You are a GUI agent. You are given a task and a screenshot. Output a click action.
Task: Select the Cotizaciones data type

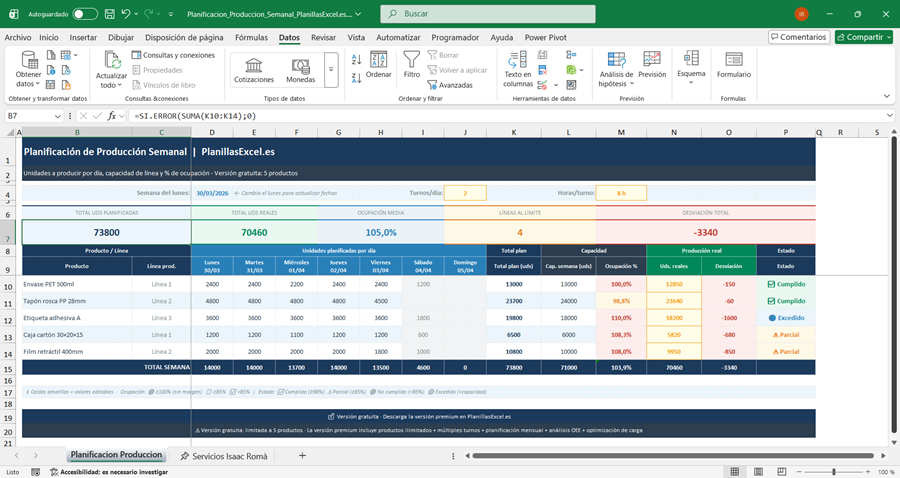(x=254, y=68)
